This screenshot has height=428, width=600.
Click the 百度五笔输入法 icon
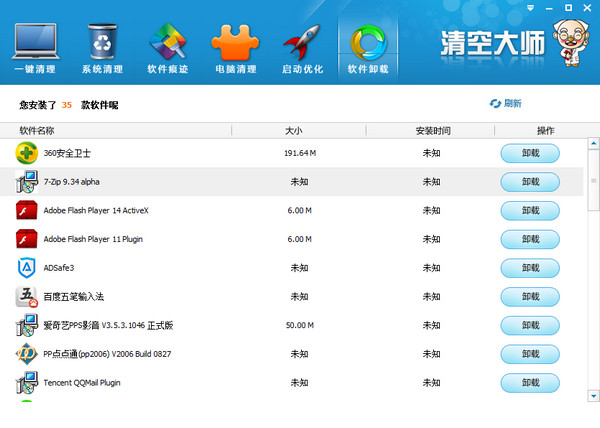click(26, 296)
